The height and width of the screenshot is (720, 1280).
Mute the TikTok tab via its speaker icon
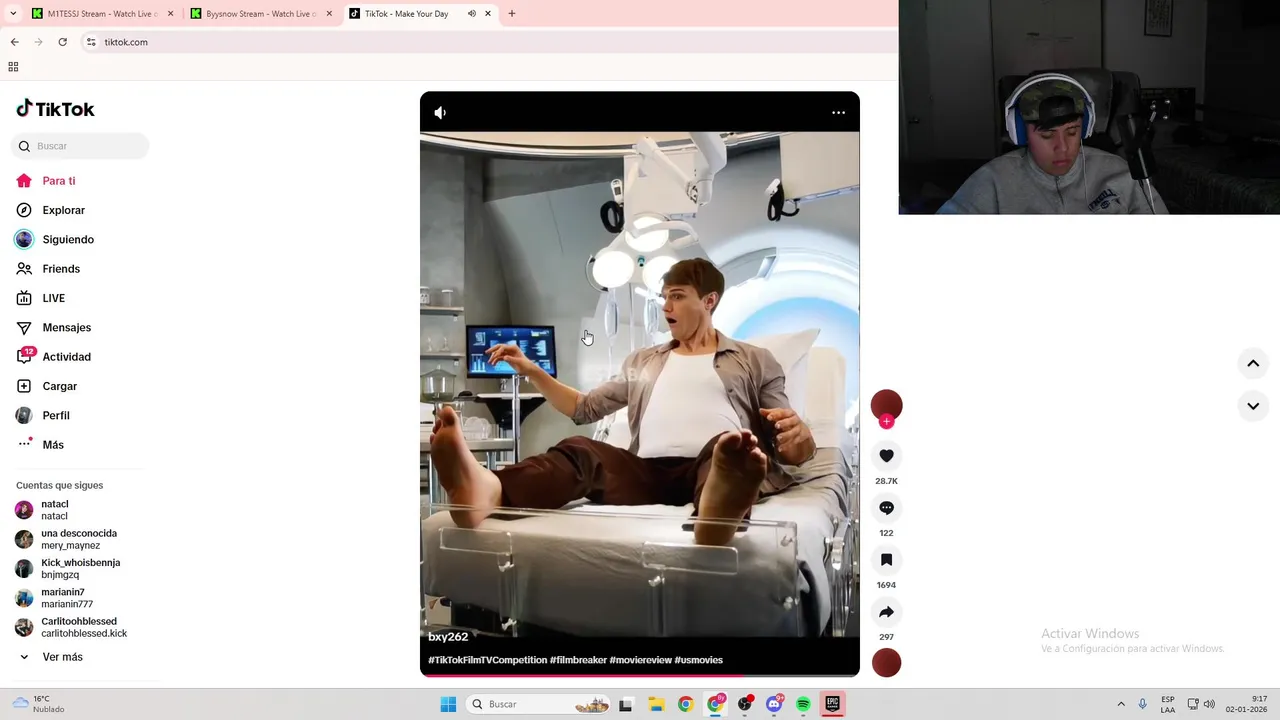click(472, 14)
